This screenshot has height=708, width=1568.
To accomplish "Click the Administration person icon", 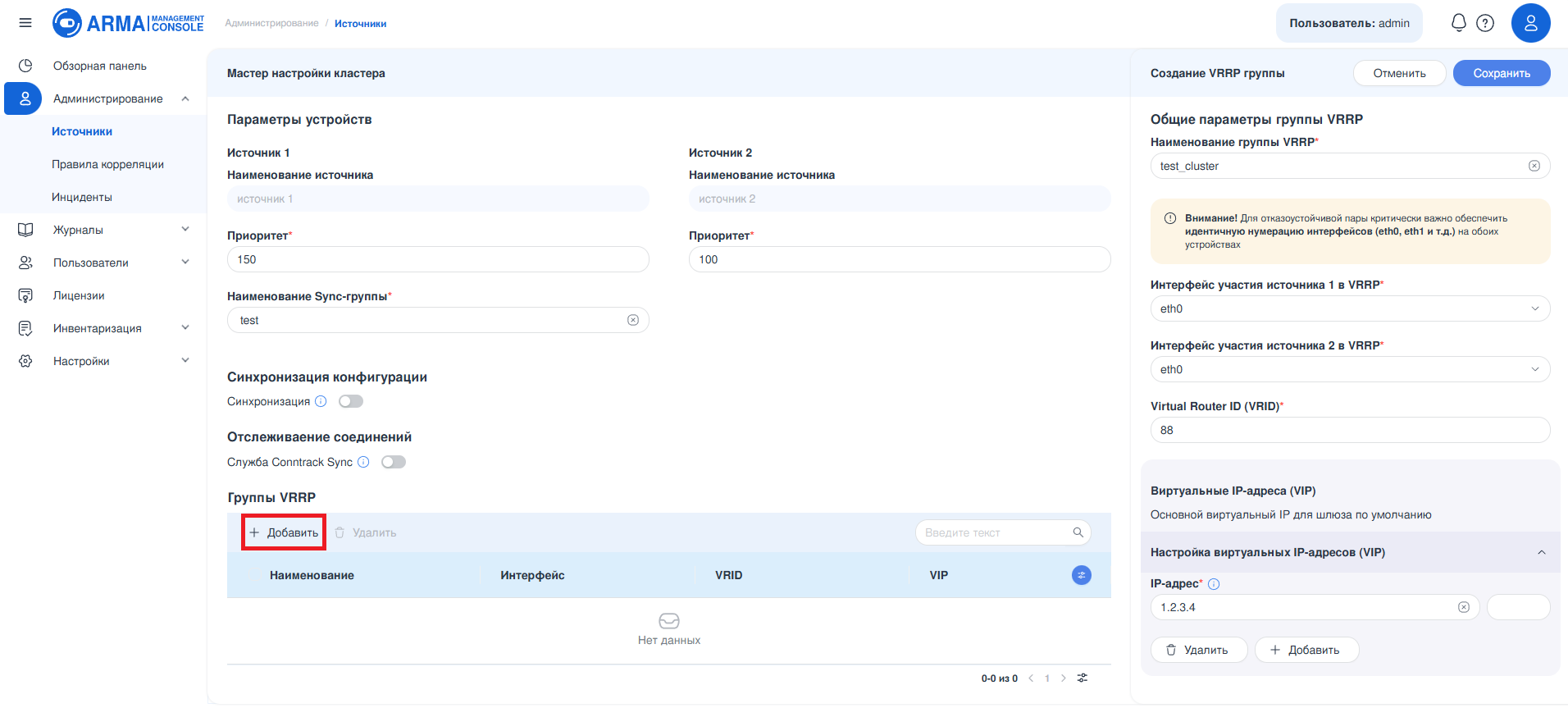I will pos(24,98).
